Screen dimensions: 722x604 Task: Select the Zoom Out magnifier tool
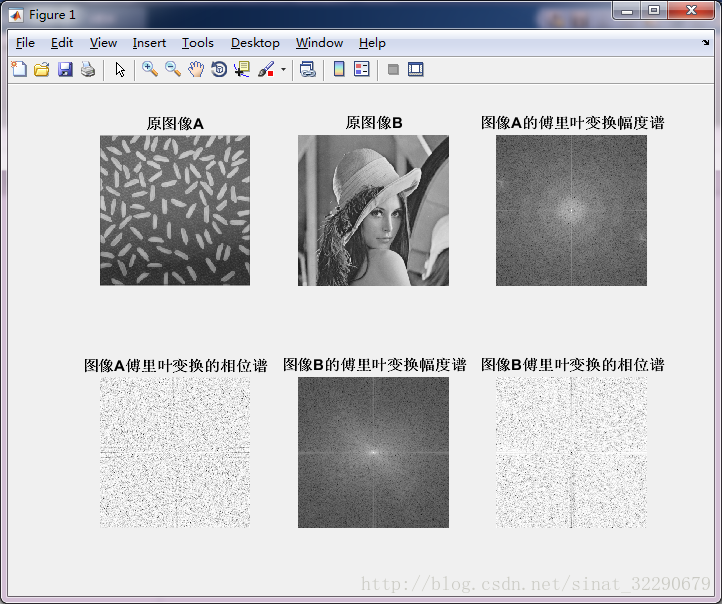coord(173,69)
